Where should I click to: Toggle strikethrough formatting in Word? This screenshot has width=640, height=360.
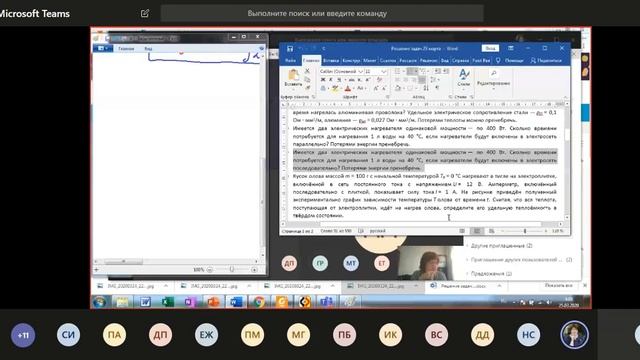(351, 80)
